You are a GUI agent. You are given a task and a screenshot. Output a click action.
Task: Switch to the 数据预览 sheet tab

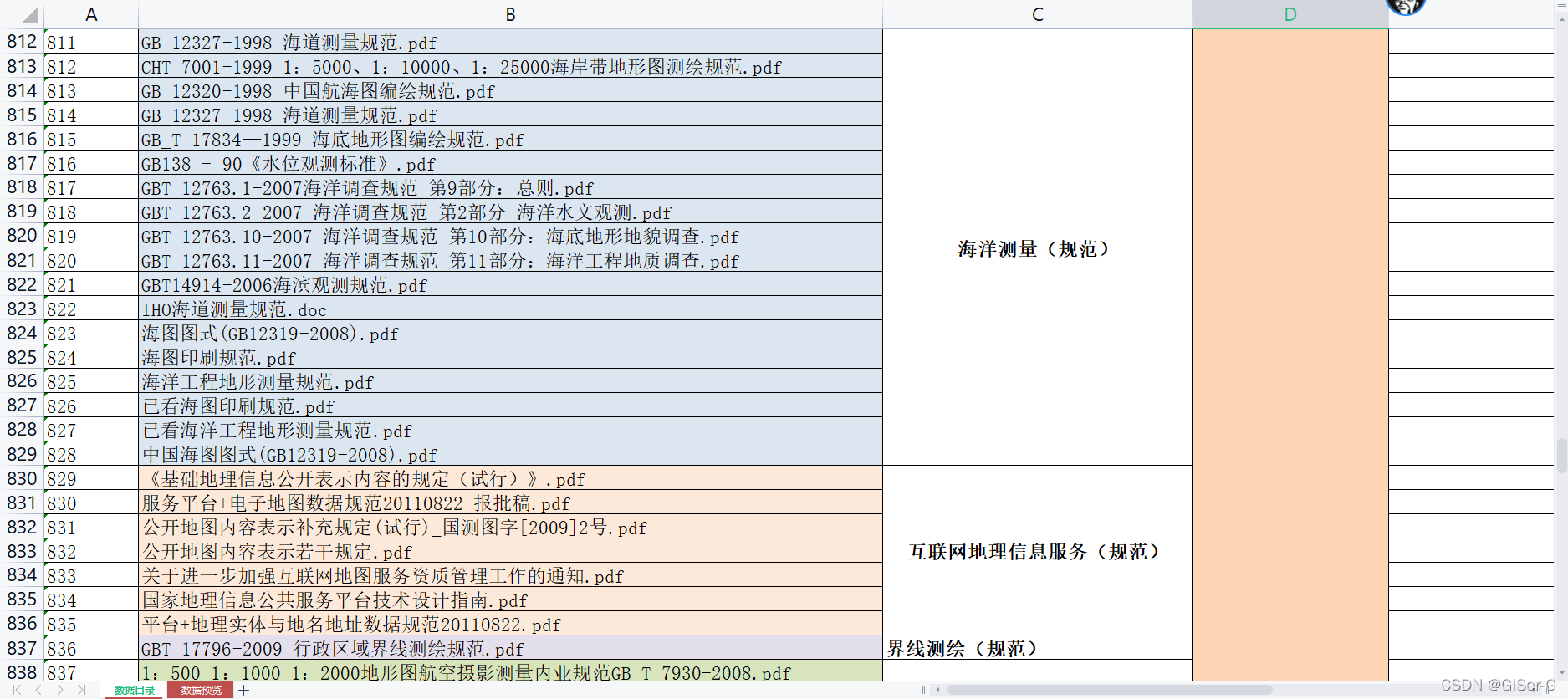tap(201, 690)
